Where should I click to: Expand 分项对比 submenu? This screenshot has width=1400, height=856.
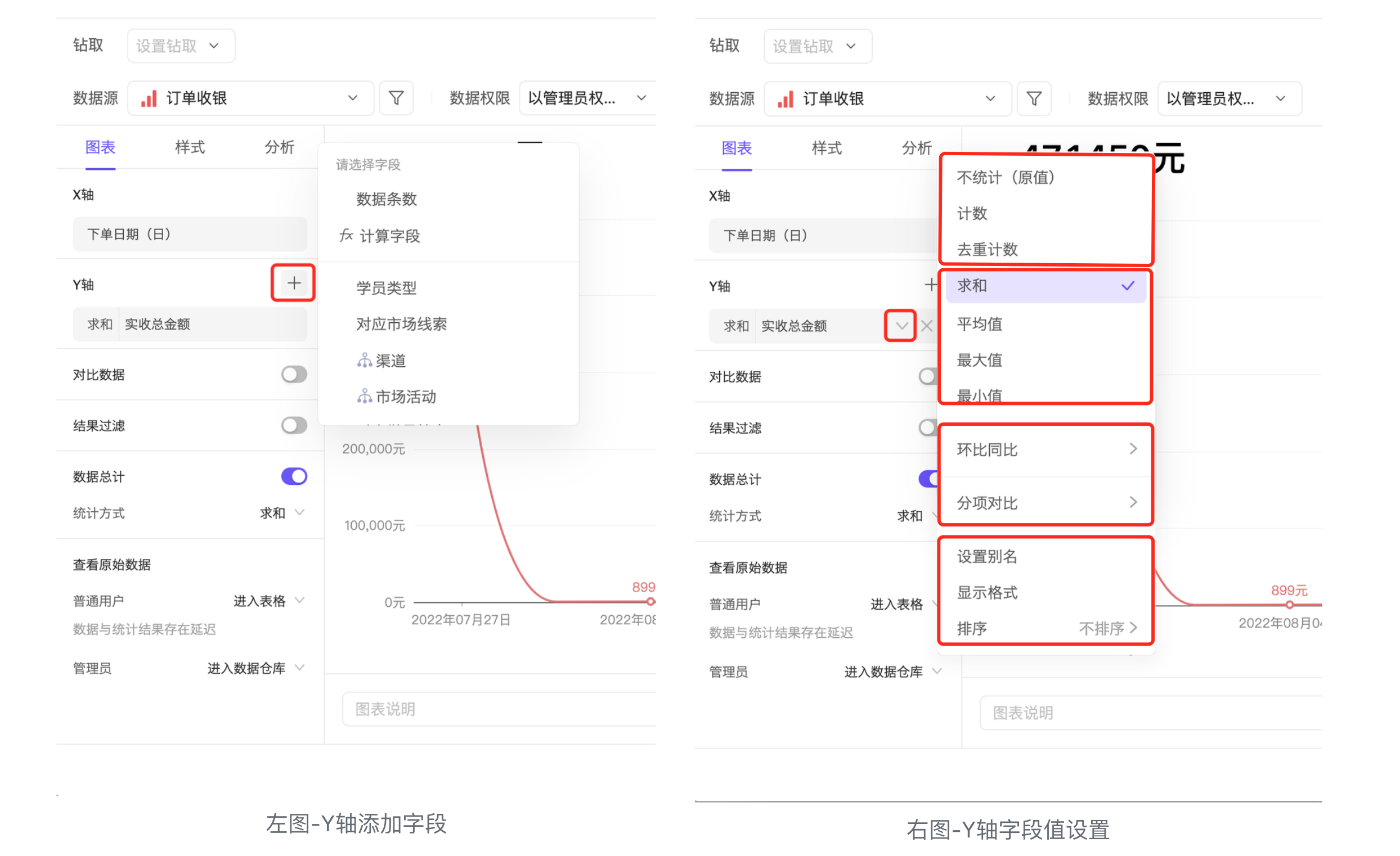[1046, 503]
